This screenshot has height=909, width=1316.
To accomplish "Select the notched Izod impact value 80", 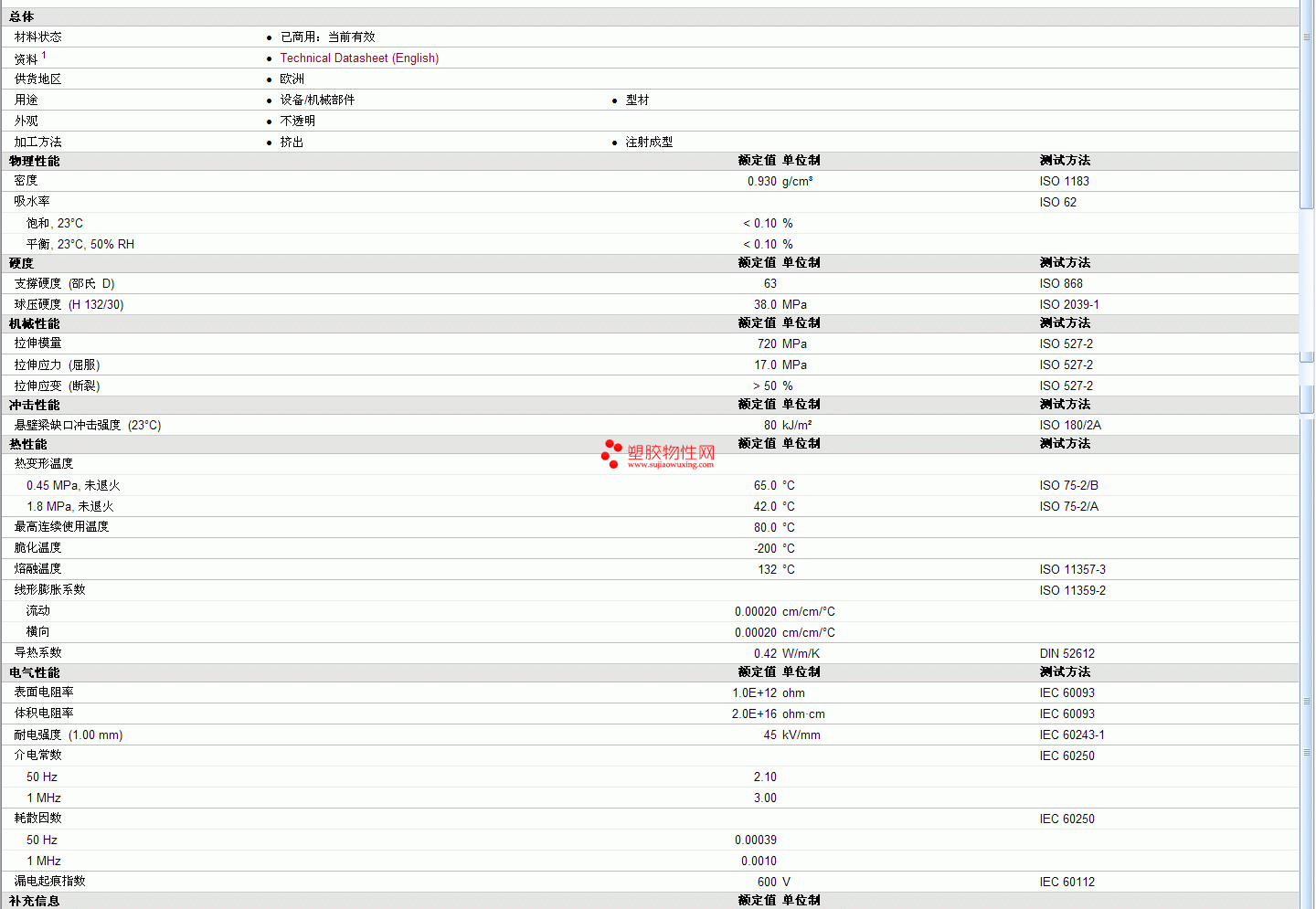I will 770,425.
